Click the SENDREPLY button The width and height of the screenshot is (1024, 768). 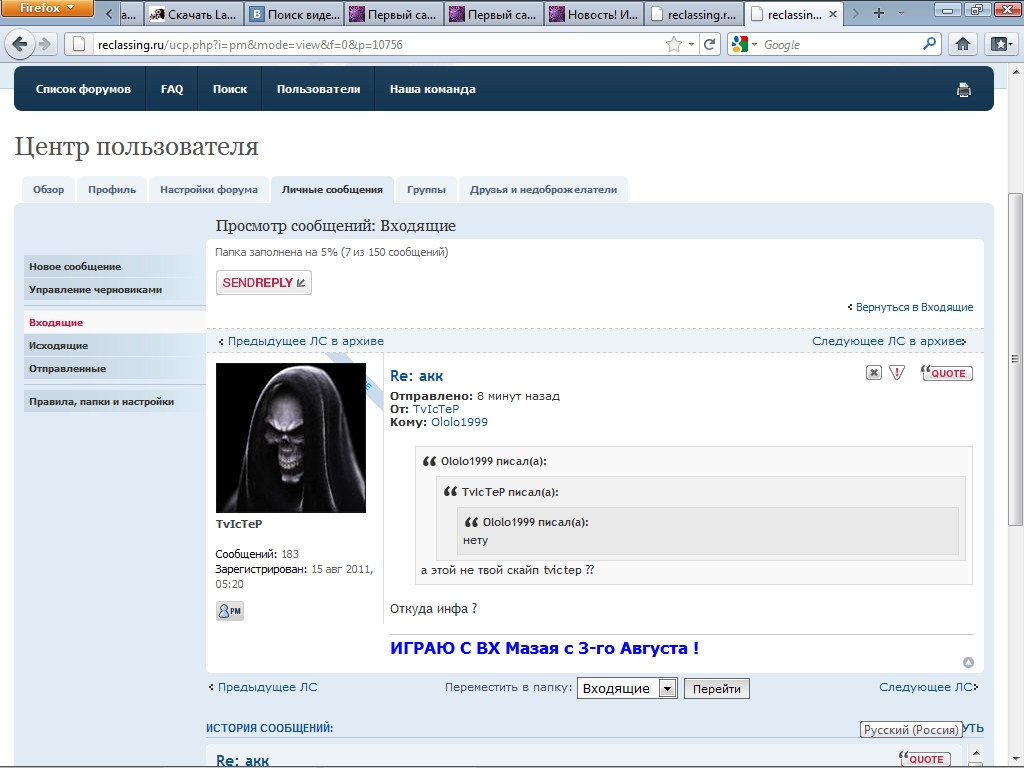pyautogui.click(x=264, y=283)
